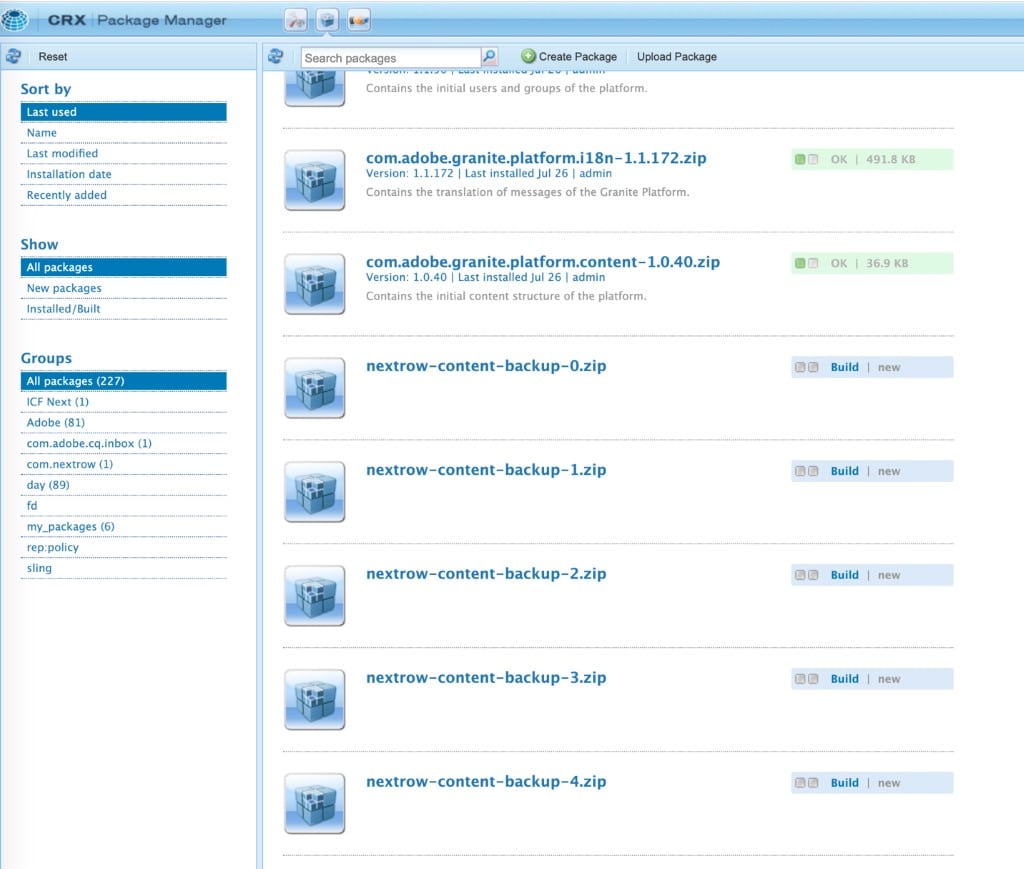
Task: Refresh package list icon left of search
Action: [276, 56]
